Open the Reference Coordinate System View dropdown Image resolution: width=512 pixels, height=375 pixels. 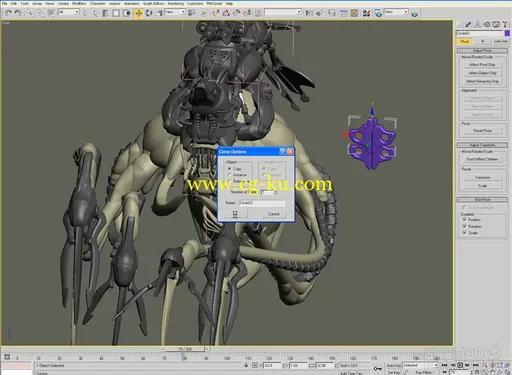click(175, 12)
